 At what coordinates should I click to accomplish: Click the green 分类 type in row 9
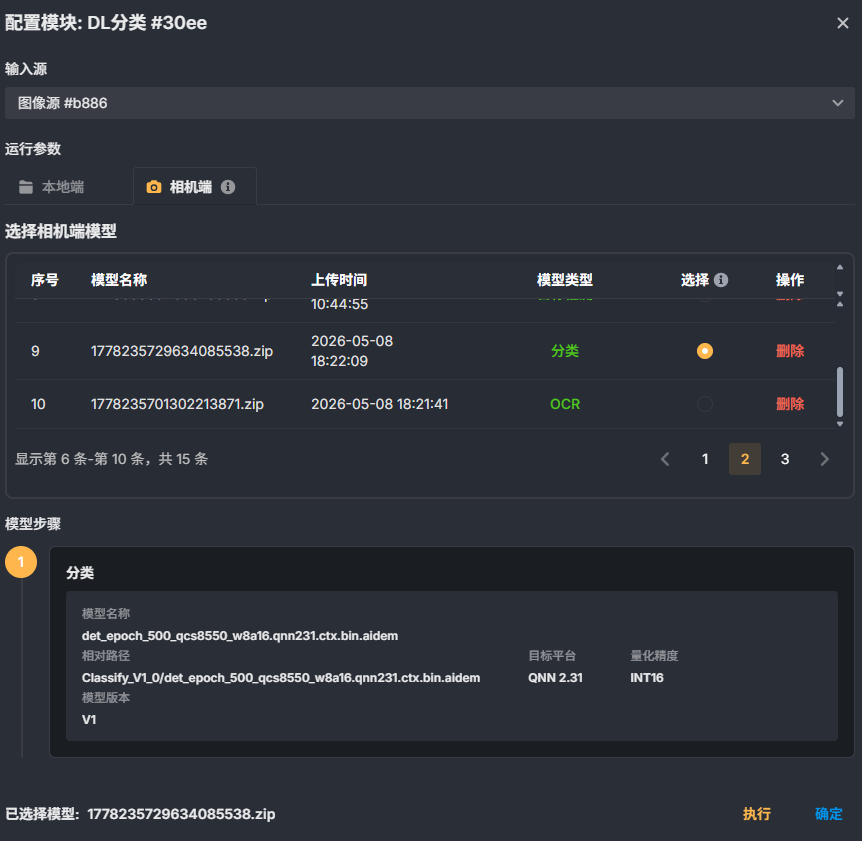click(x=565, y=351)
